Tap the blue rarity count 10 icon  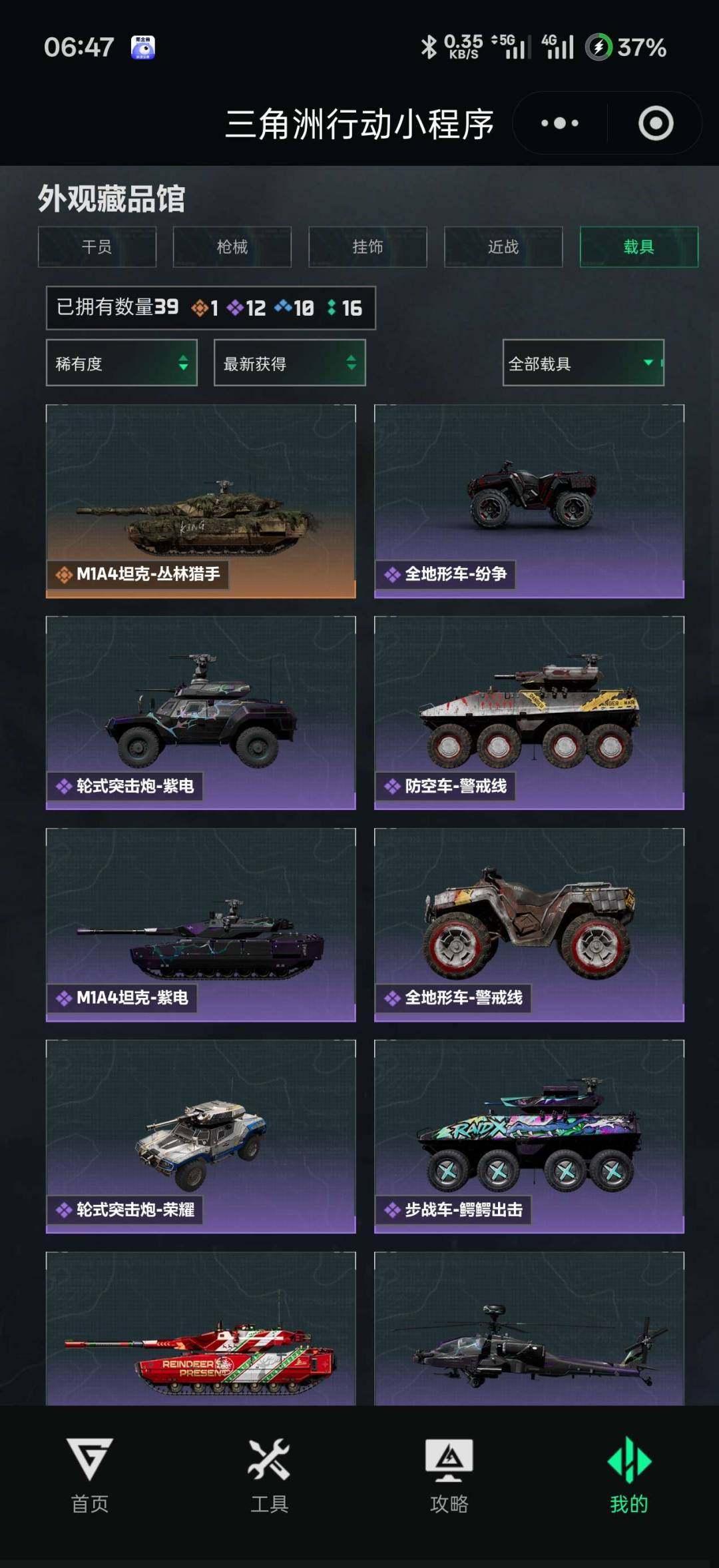(x=283, y=307)
